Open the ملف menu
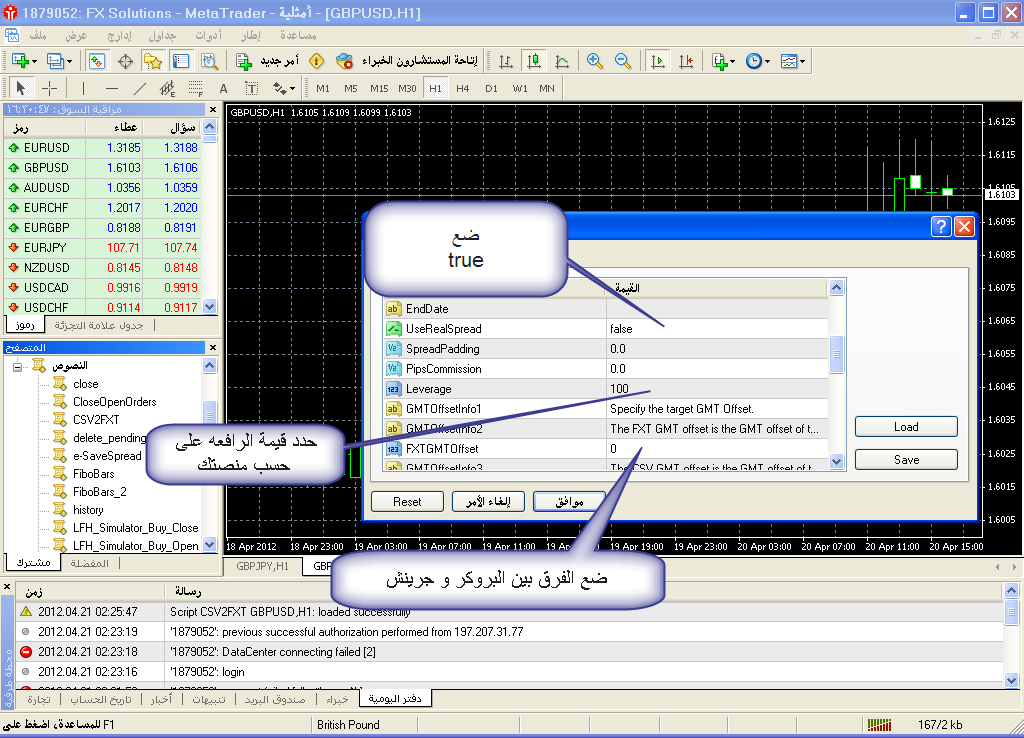 click(38, 35)
